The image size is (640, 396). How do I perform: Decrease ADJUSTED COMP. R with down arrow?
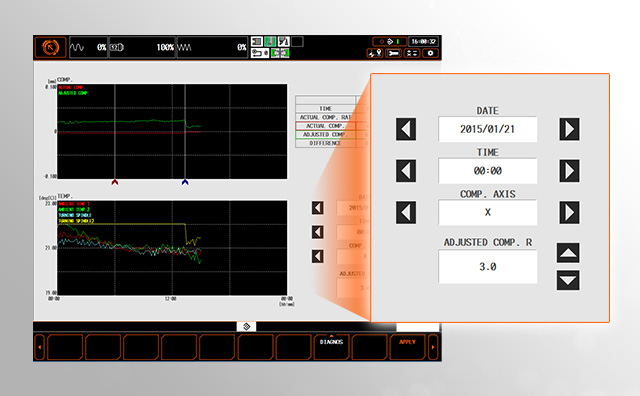[x=568, y=280]
